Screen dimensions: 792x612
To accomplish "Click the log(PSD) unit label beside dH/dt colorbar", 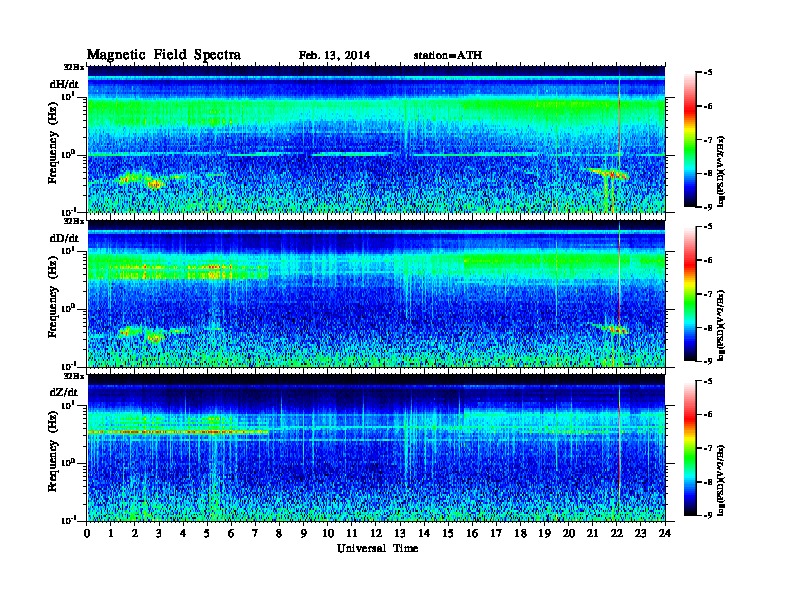I will coord(722,171).
